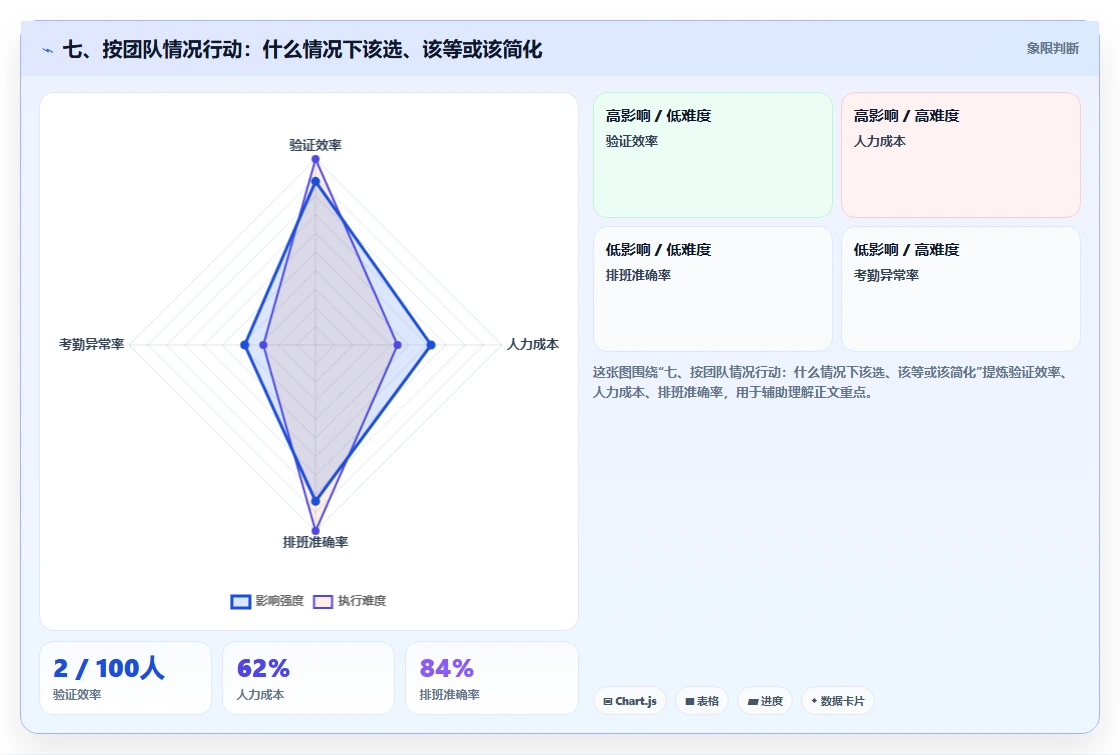This screenshot has width=1120, height=755.
Task: Click the 2 / 100人 stat card
Action: pos(125,678)
